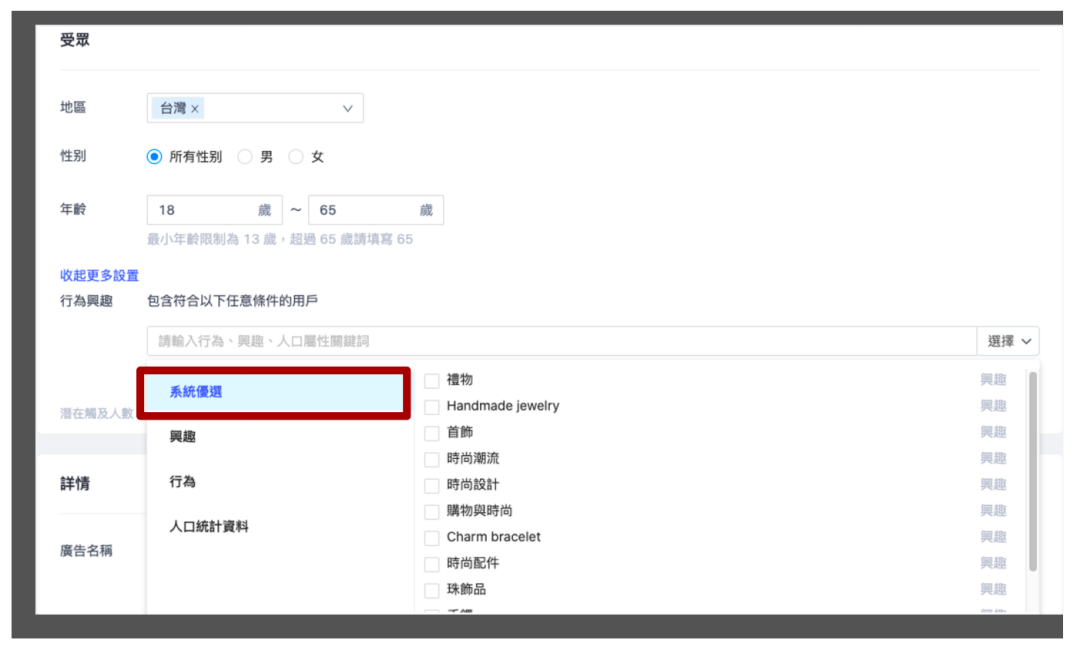1080x650 pixels.
Task: Select the 男 gender radio button
Action: pyautogui.click(x=245, y=156)
